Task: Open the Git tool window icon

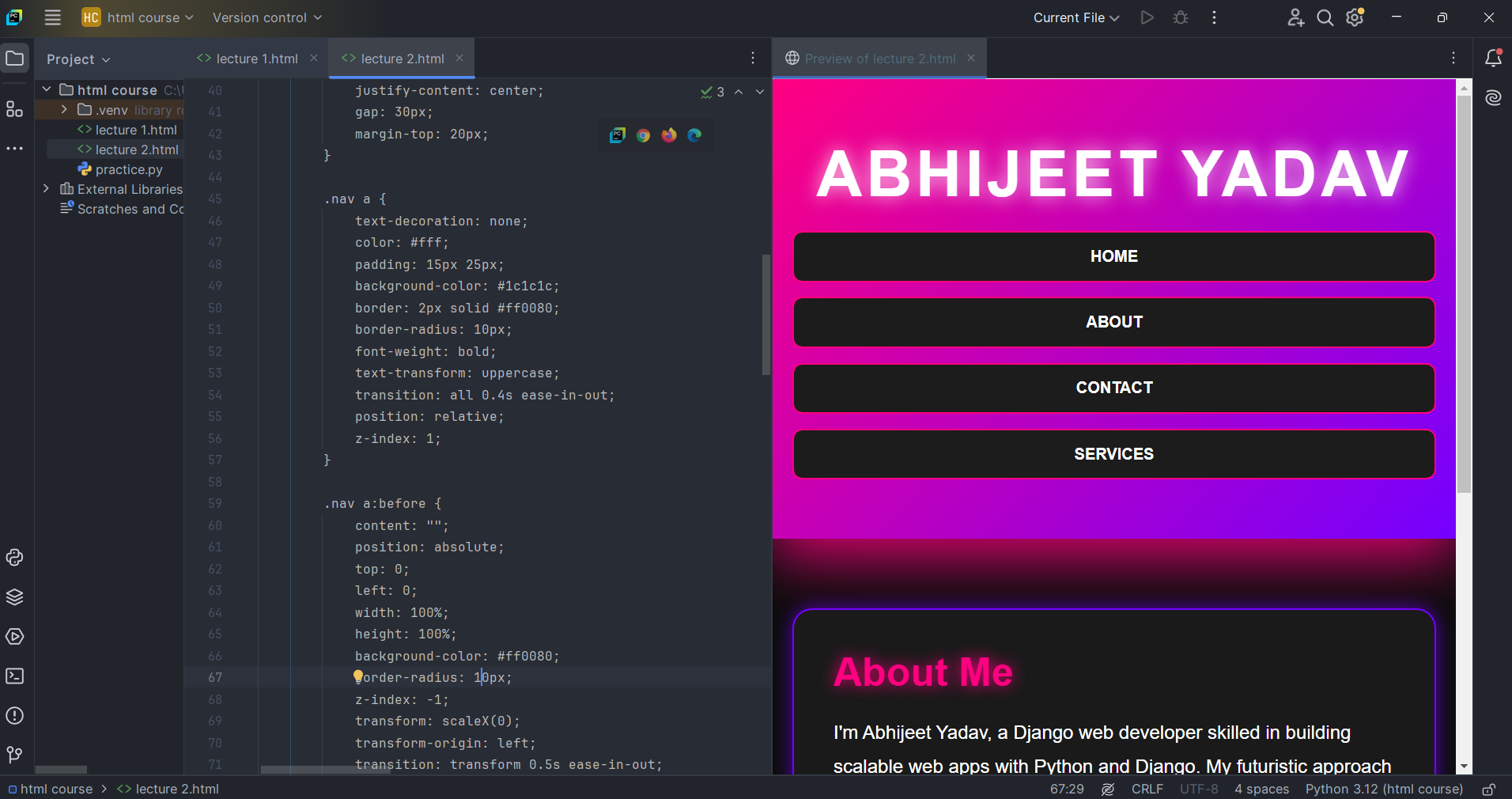Action: (15, 755)
